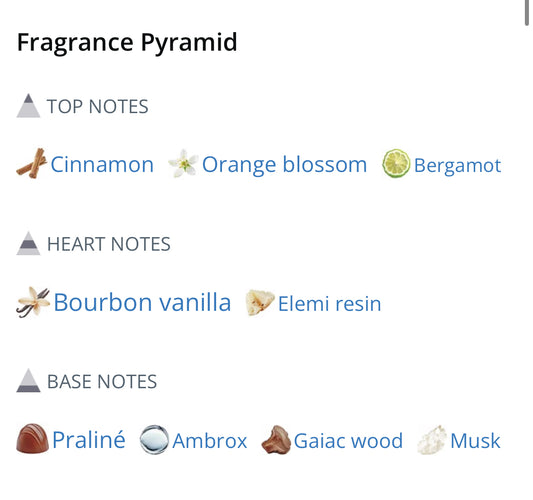Open the Orange blossom note link
This screenshot has width=533, height=500.
coord(285,165)
